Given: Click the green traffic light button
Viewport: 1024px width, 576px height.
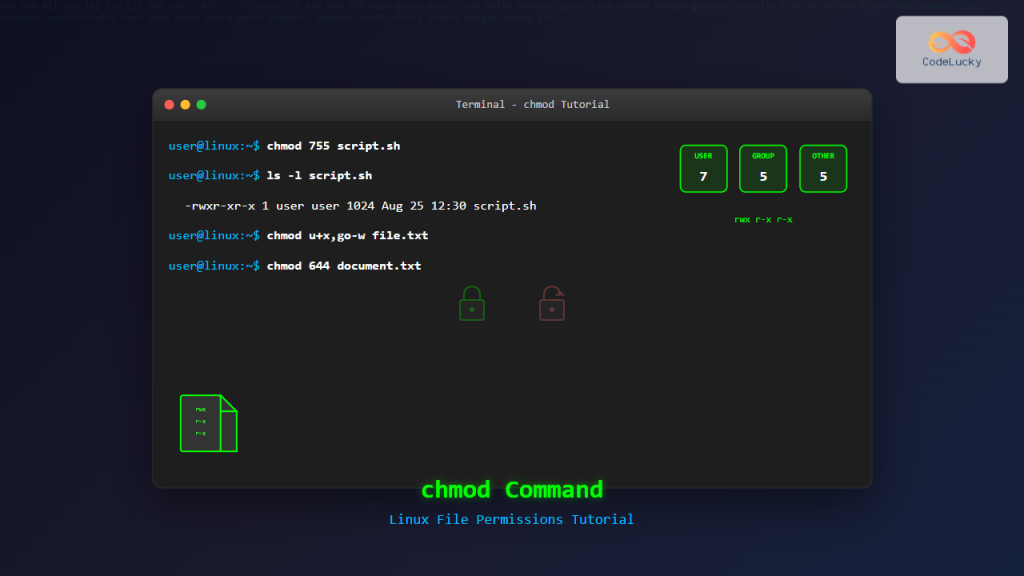Looking at the screenshot, I should 201,103.
